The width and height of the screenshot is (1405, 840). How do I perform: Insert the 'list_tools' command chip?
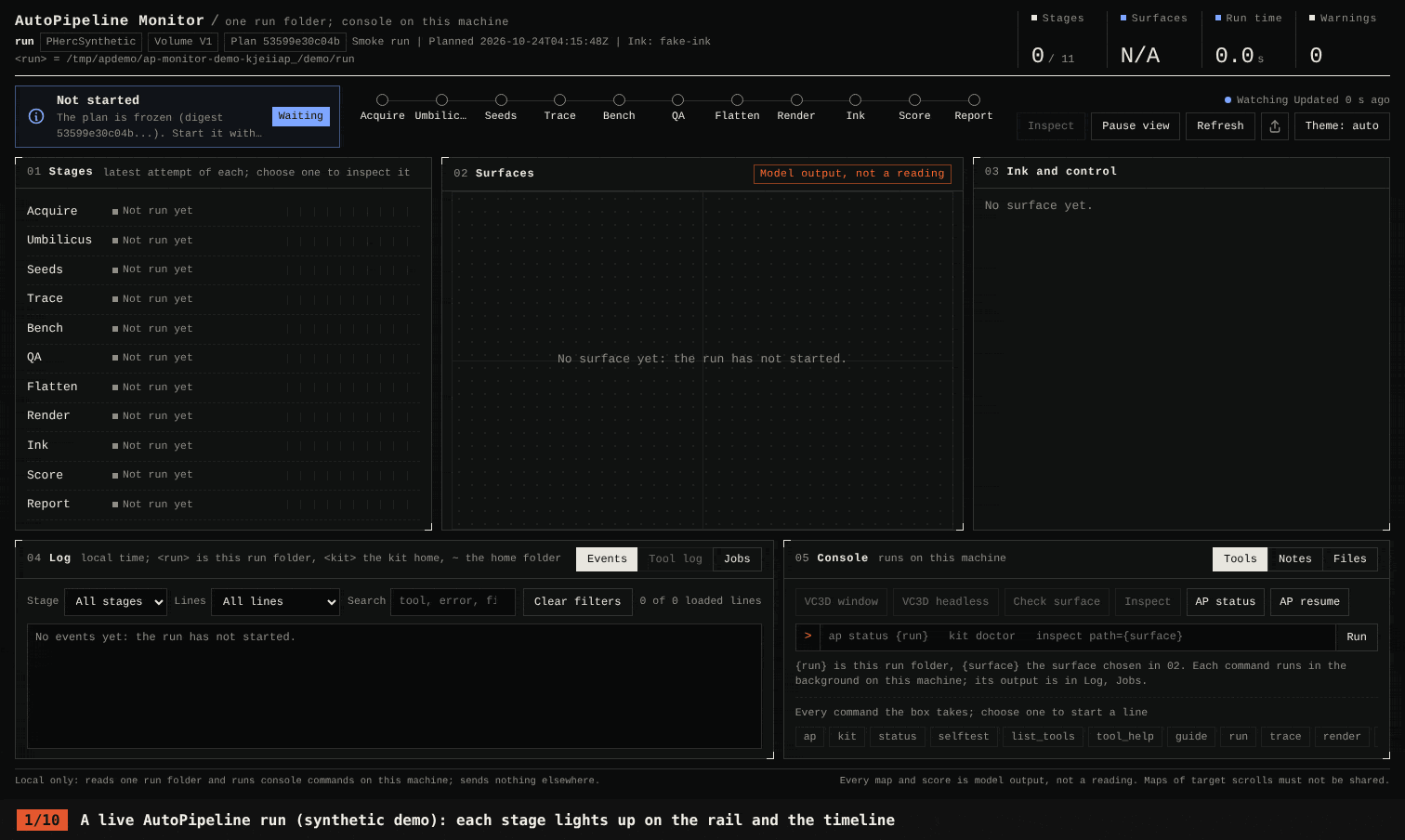tap(1043, 737)
